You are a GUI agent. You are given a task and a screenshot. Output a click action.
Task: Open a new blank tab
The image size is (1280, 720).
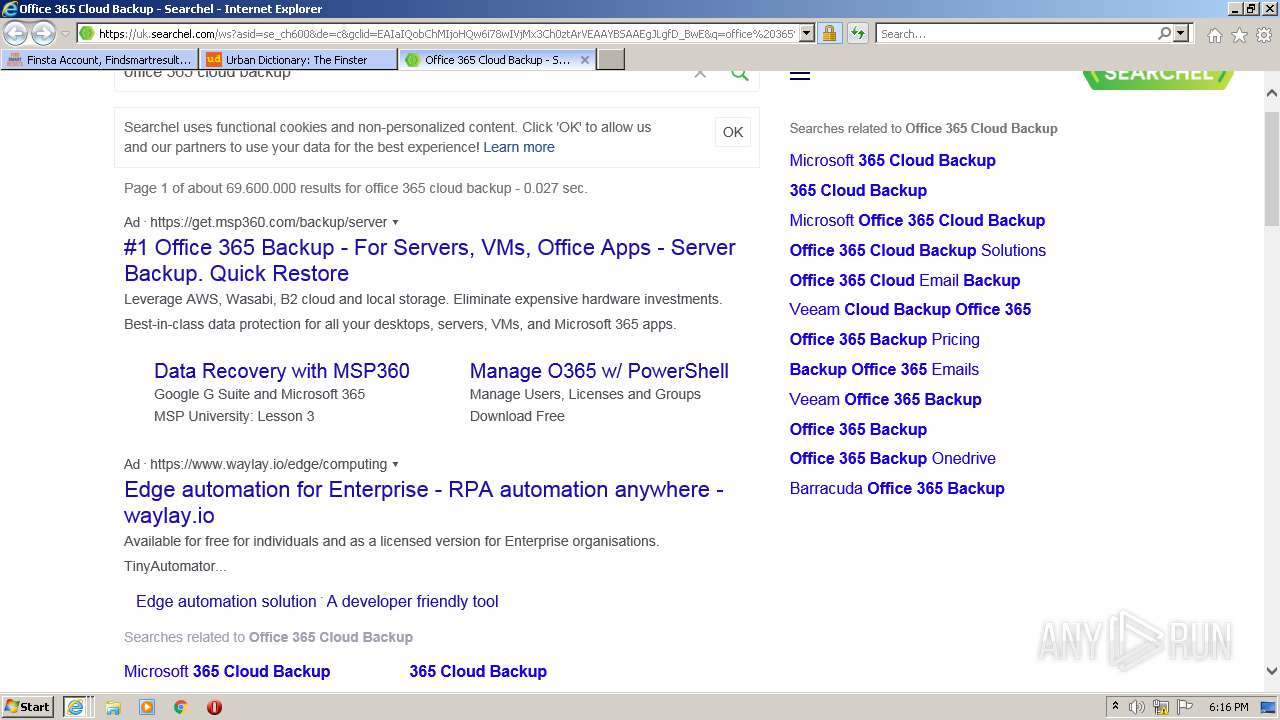(x=611, y=60)
